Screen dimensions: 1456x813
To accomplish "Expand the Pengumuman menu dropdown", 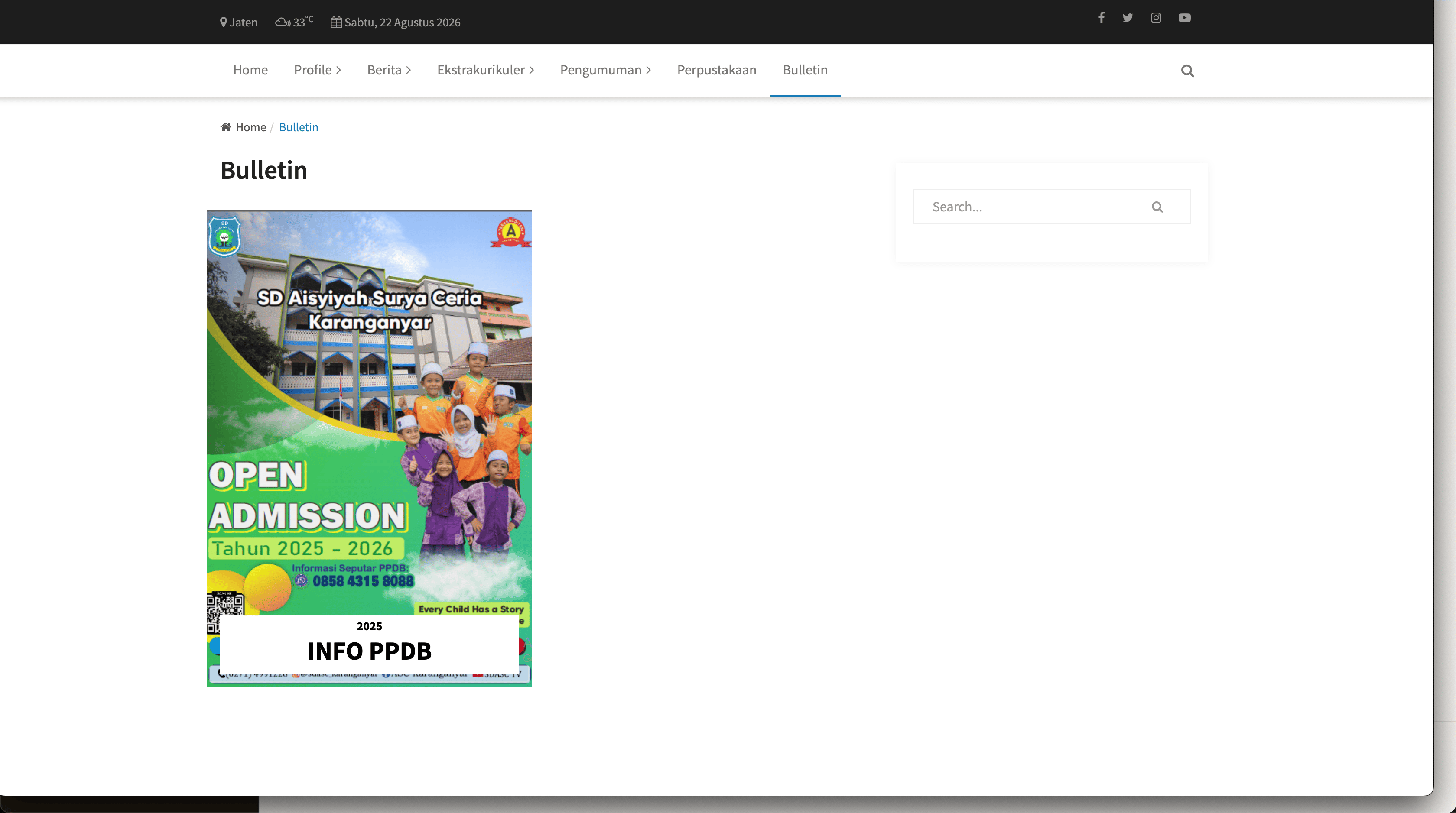I will [605, 69].
